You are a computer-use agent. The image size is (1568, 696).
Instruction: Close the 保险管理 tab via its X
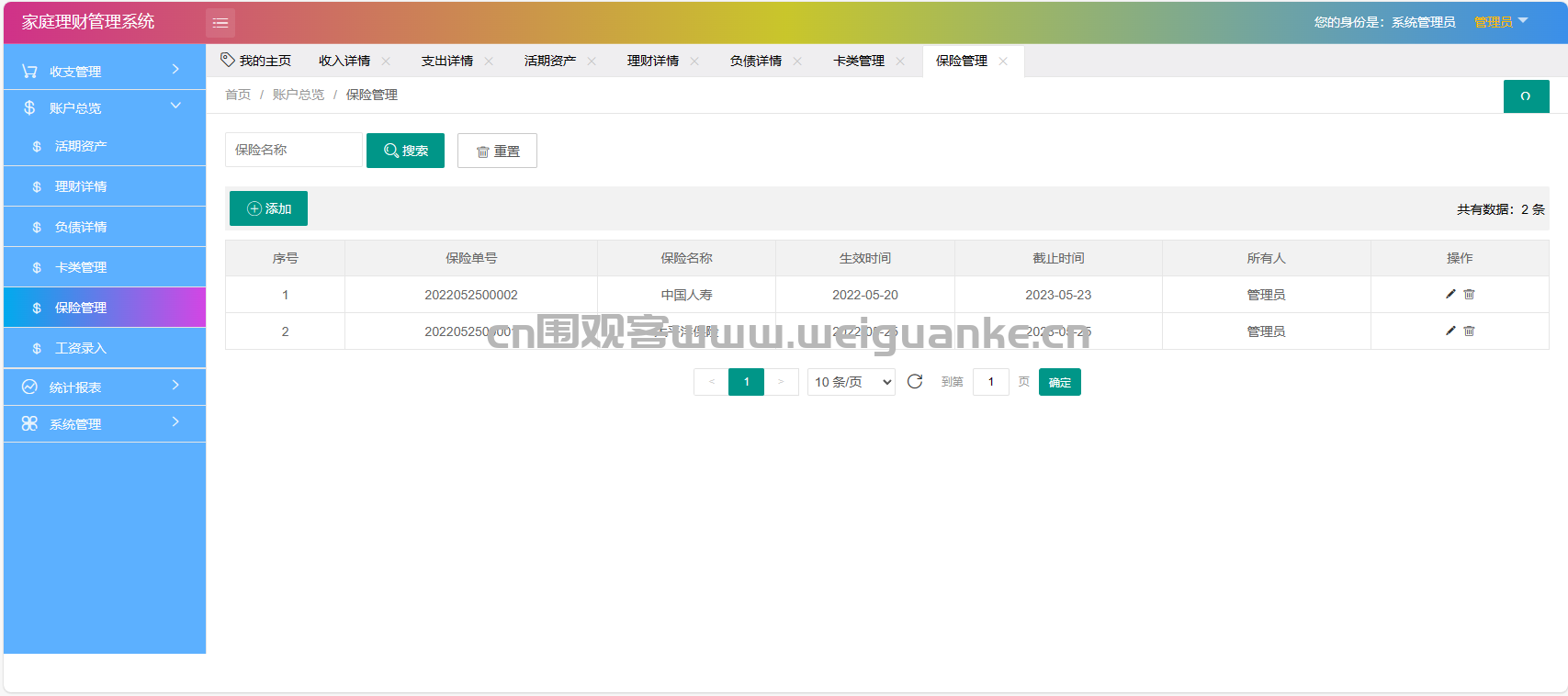click(1003, 62)
